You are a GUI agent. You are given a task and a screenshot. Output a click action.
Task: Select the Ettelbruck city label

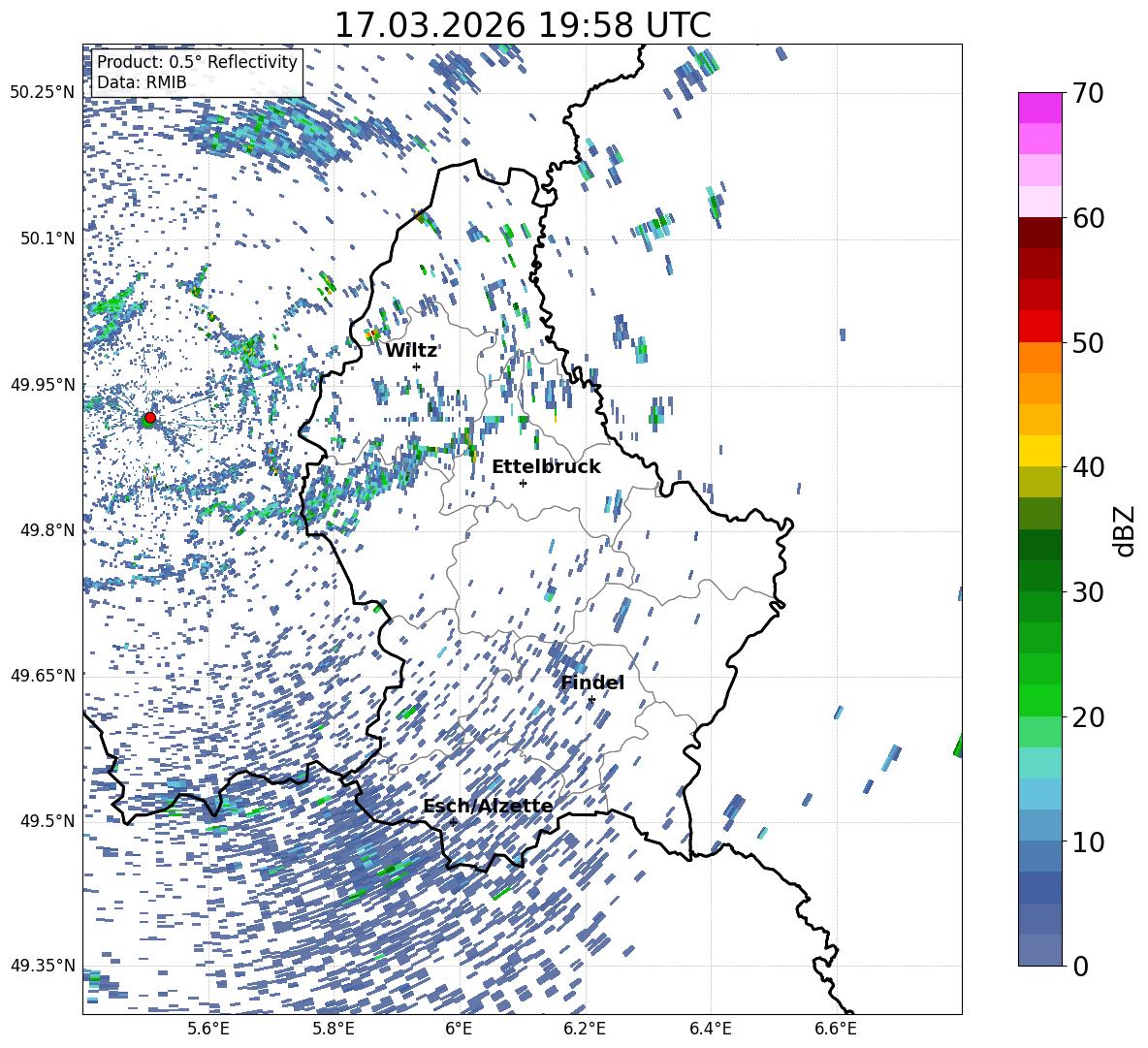tap(546, 466)
